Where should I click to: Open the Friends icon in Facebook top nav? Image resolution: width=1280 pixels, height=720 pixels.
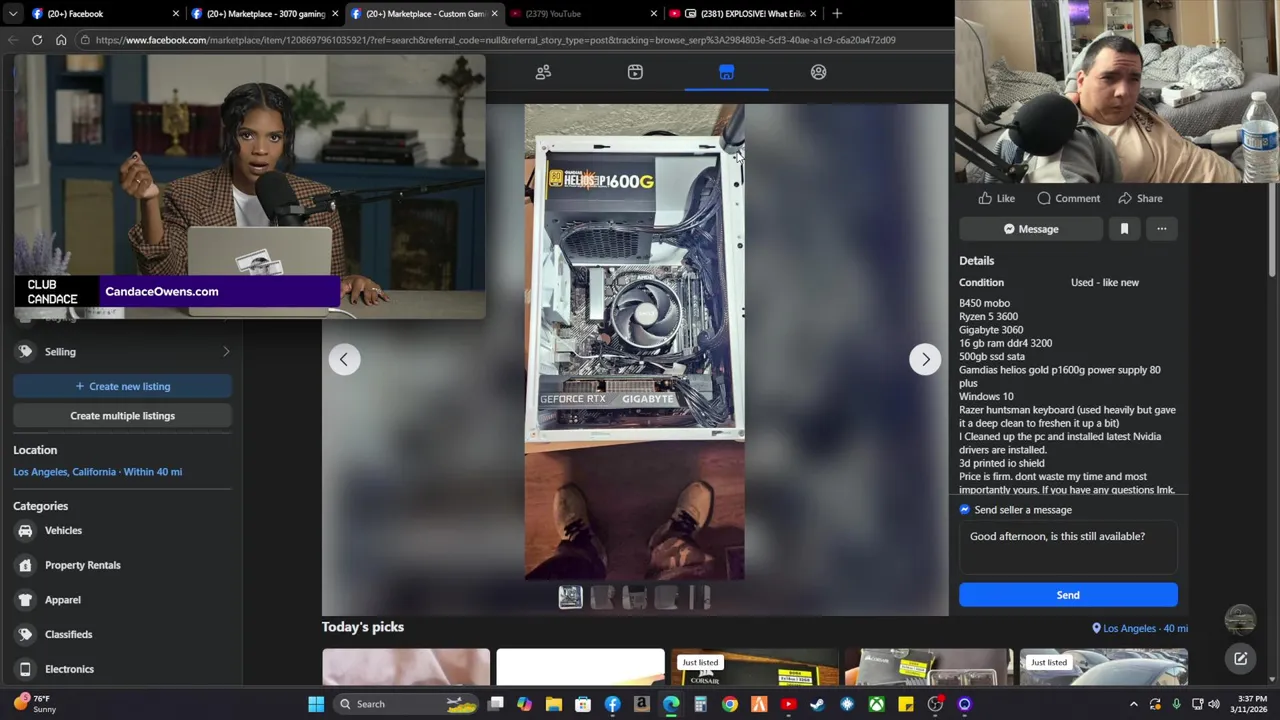click(543, 72)
